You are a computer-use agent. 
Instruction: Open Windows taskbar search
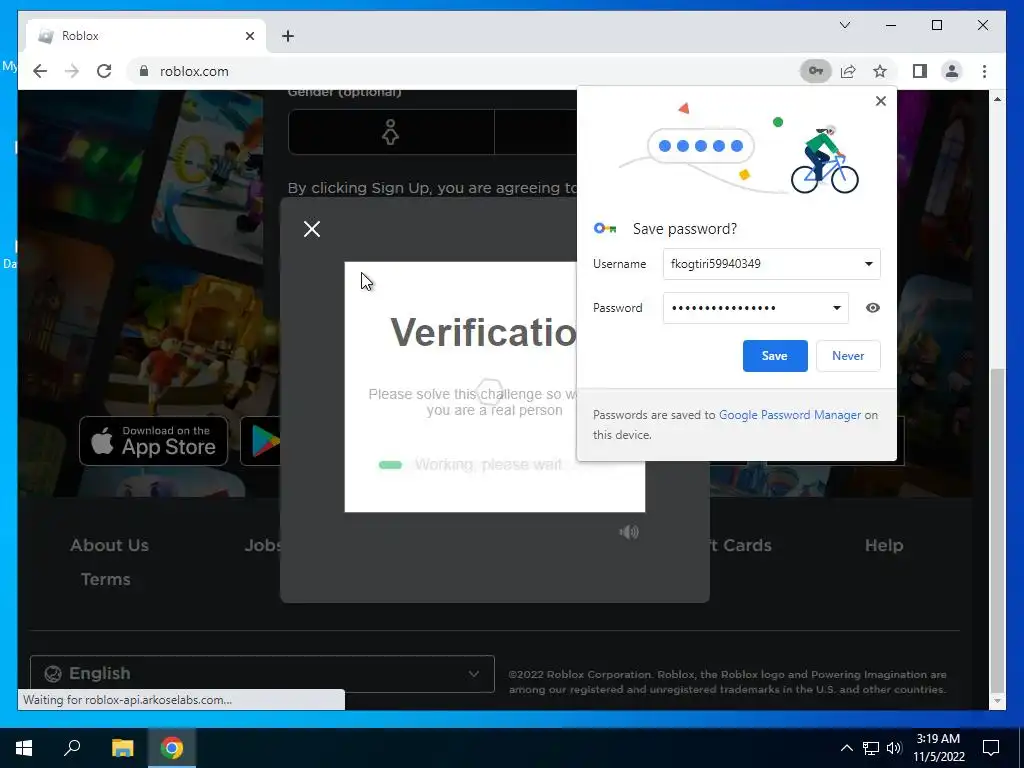[x=72, y=748]
